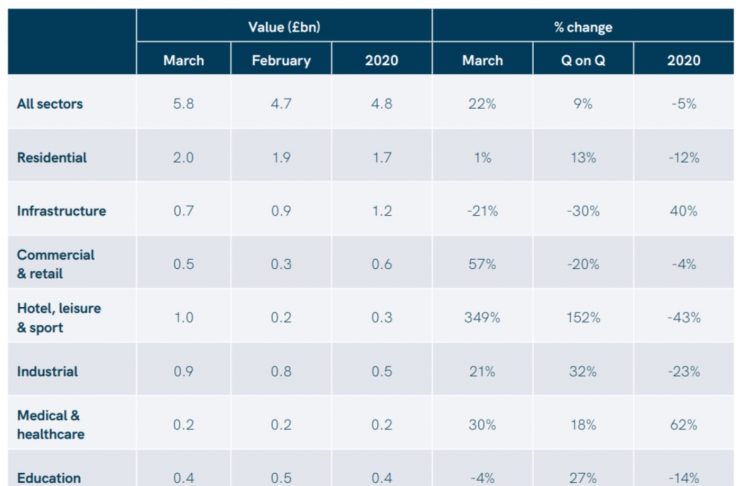Click the '% change' group header
The width and height of the screenshot is (741, 486).
pyautogui.click(x=583, y=27)
